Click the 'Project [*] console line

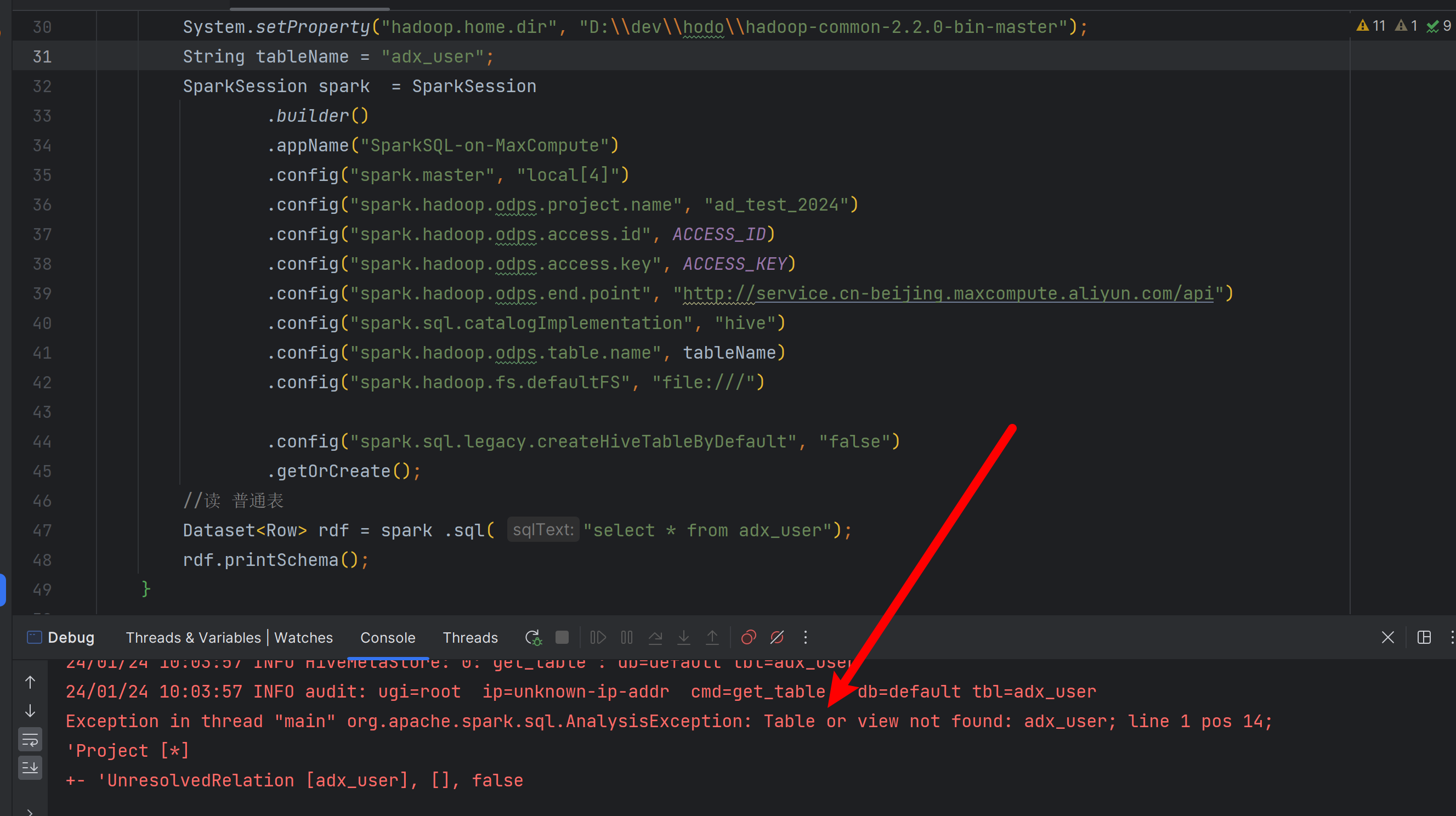[x=128, y=750]
